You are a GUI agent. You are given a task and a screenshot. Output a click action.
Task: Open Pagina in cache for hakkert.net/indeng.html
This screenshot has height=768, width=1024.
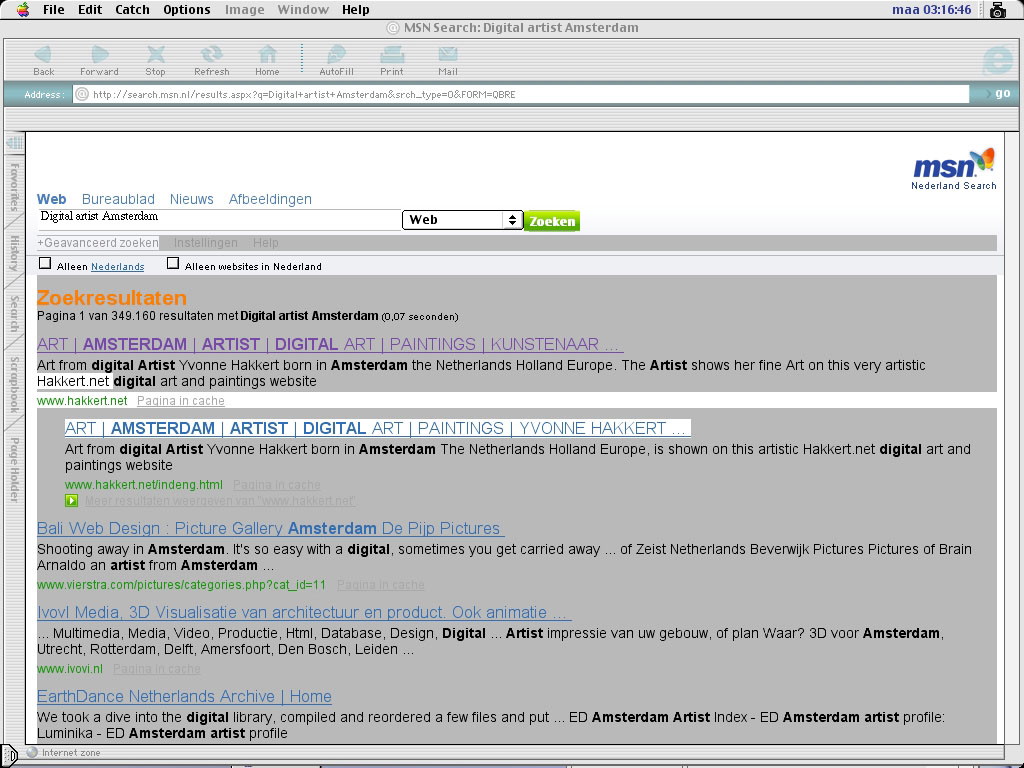(277, 485)
